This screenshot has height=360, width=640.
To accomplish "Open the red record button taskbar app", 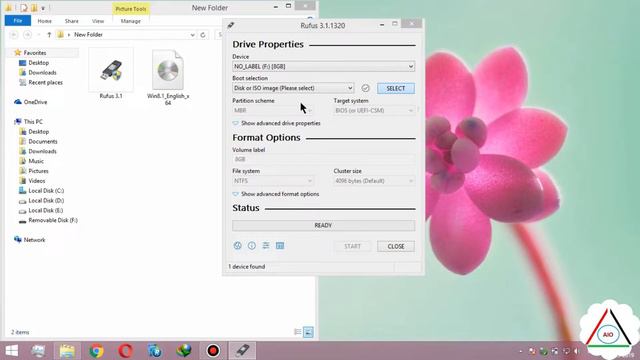I will pos(213,351).
